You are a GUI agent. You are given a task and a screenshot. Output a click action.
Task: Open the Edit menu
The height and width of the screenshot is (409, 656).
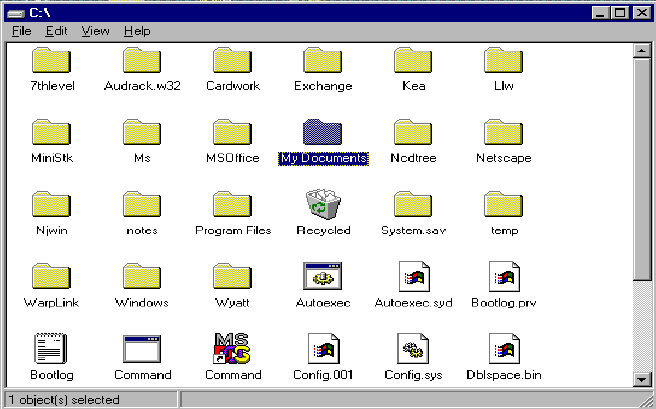(x=56, y=31)
